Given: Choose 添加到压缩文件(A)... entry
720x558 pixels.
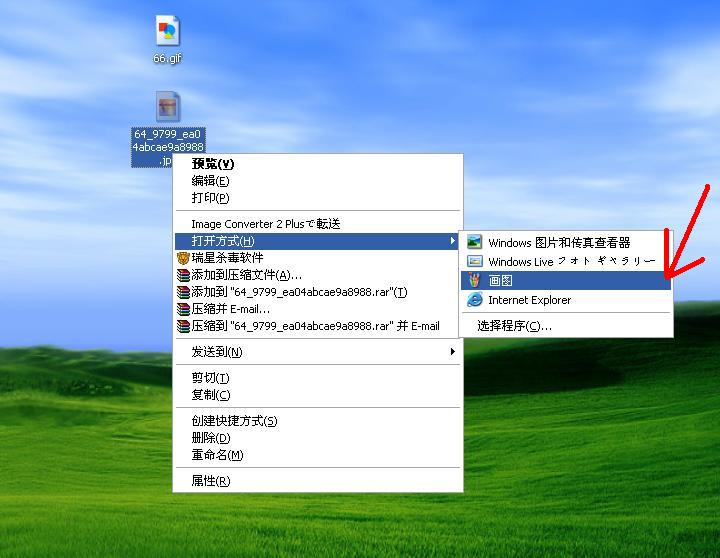Looking at the screenshot, I should coord(318,275).
